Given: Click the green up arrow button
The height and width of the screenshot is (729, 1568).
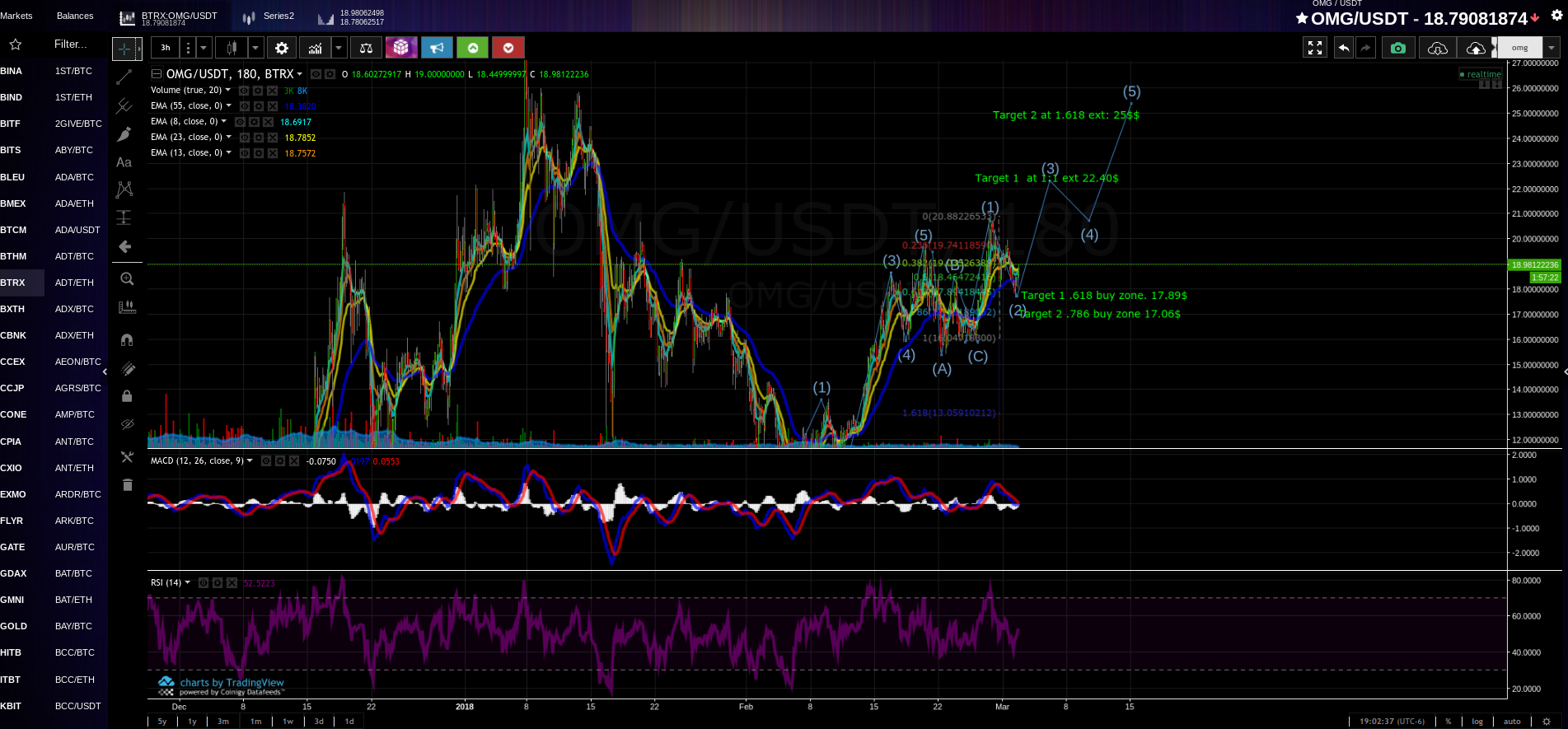Looking at the screenshot, I should 473,48.
